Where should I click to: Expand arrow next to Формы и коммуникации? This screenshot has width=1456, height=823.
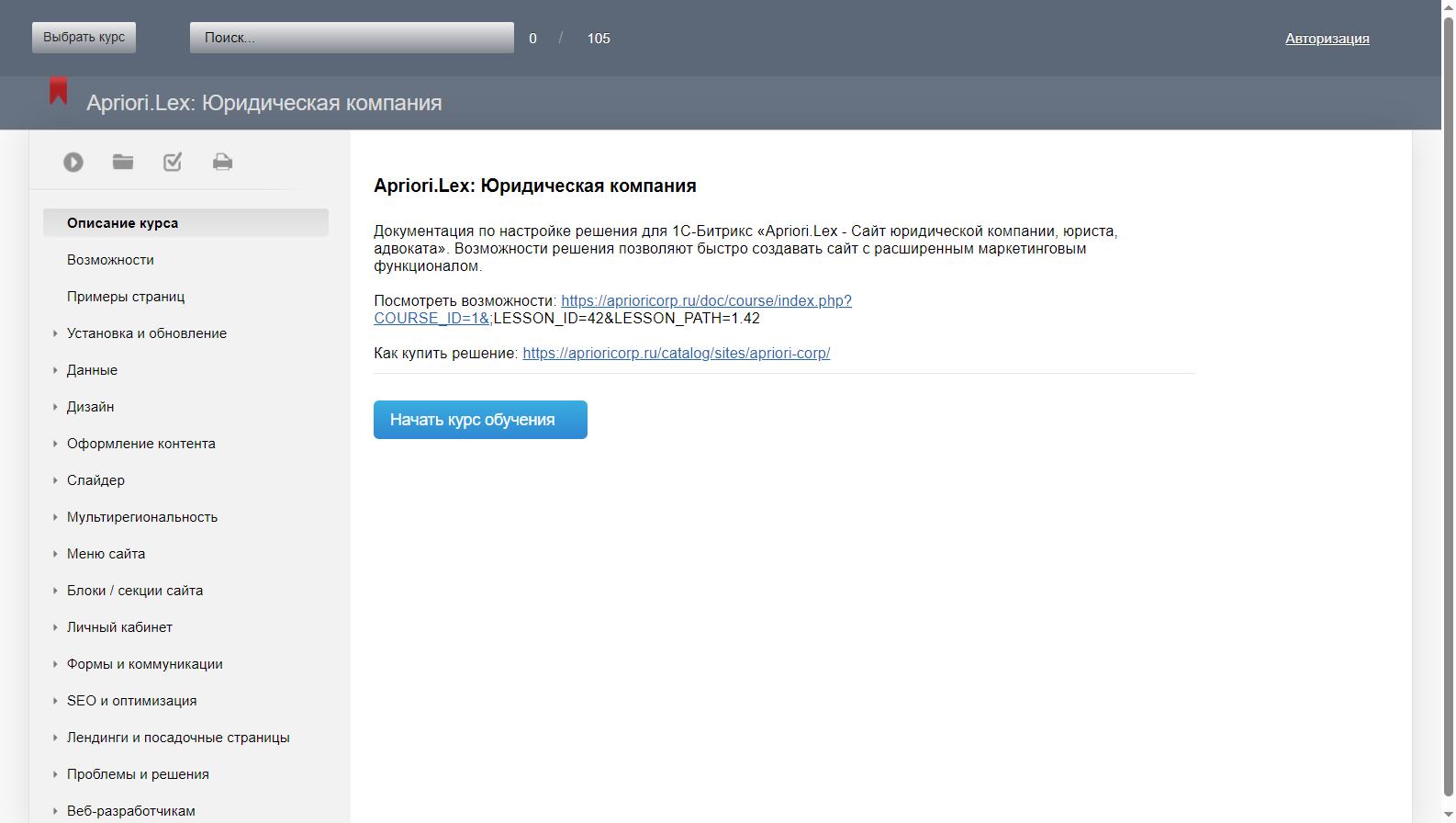(55, 664)
